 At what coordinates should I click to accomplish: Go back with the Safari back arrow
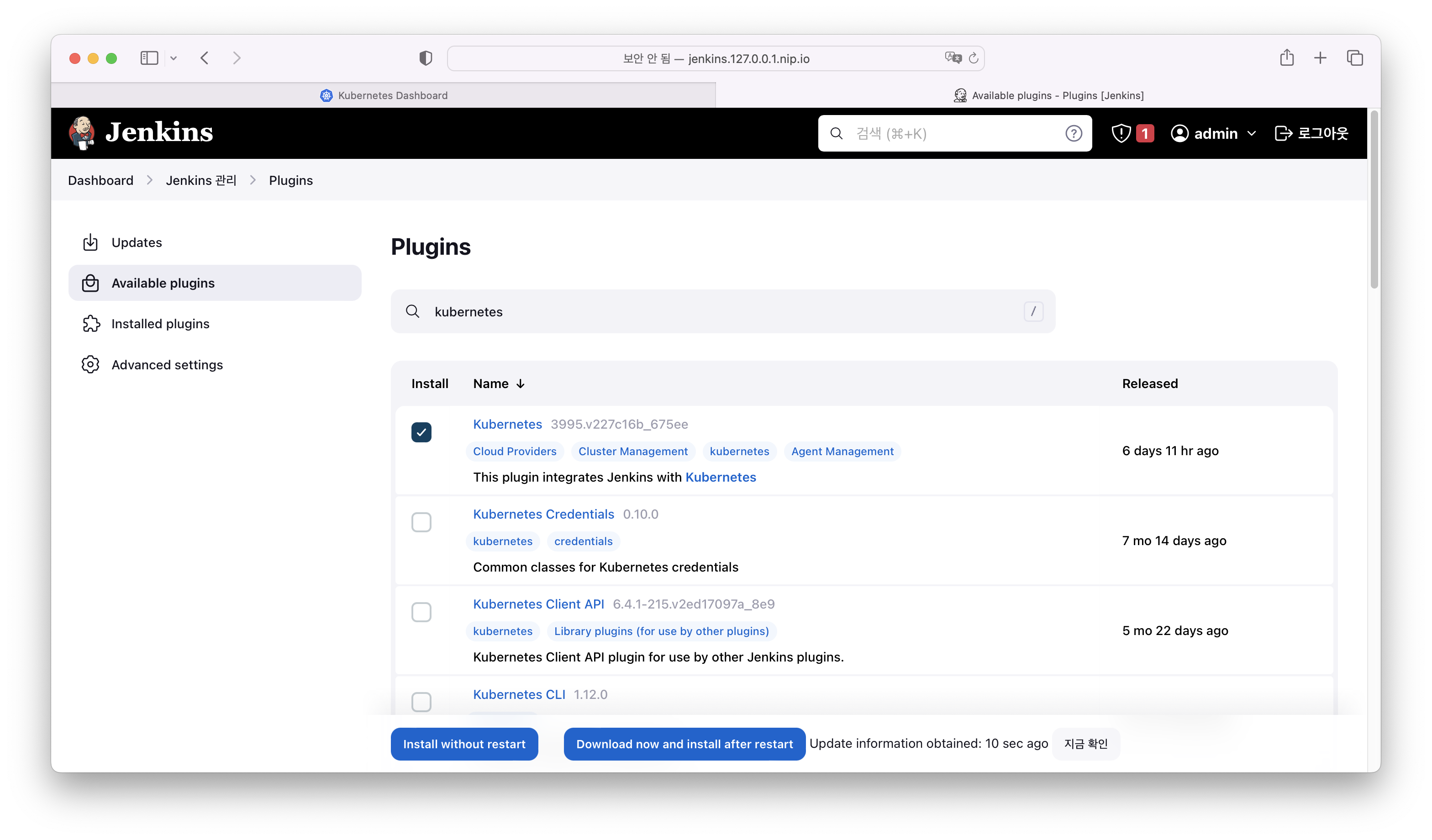205,58
